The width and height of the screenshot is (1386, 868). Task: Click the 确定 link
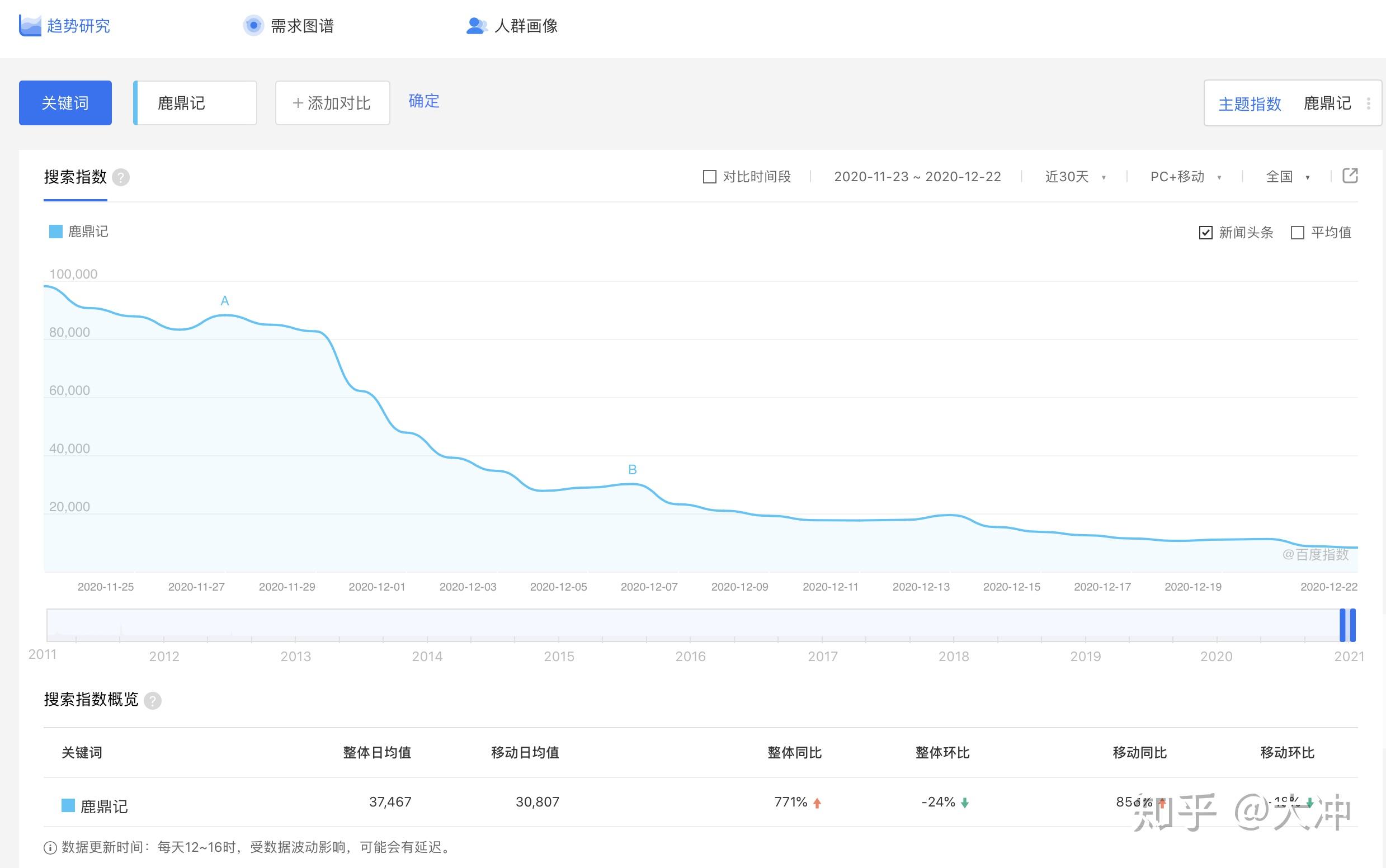[x=424, y=101]
